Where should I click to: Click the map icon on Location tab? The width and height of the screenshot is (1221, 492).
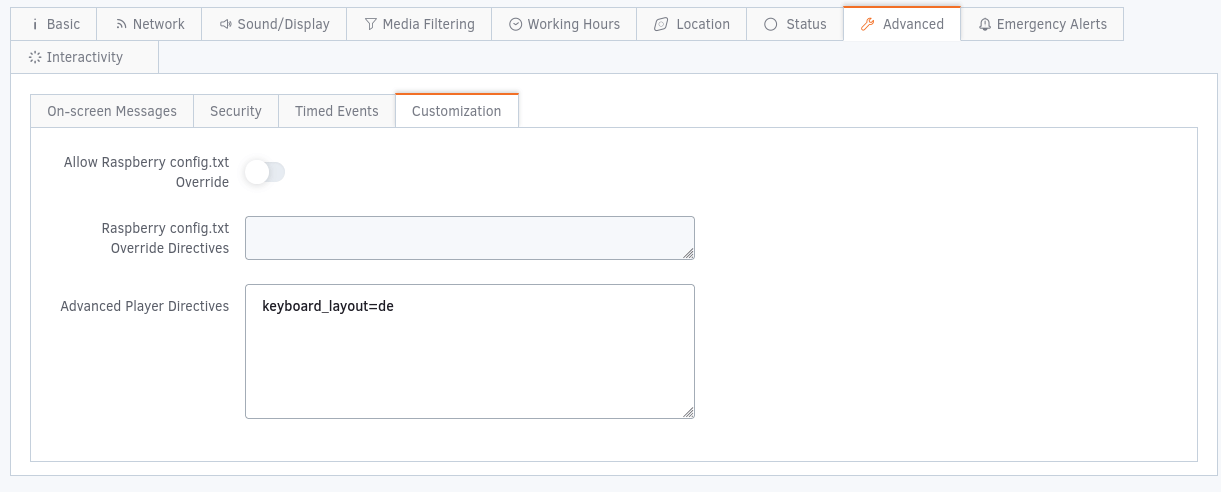pyautogui.click(x=660, y=24)
